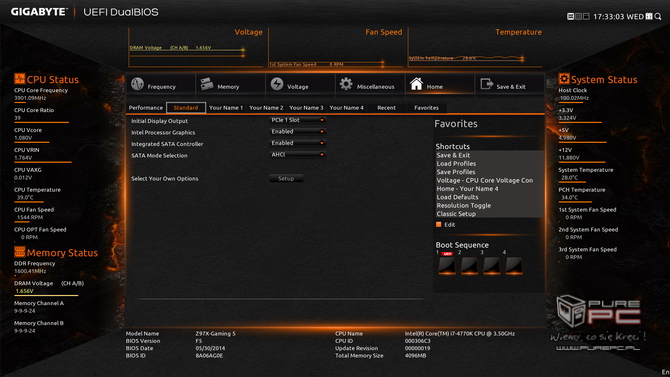Switch to the Your Name 4 tab

347,108
